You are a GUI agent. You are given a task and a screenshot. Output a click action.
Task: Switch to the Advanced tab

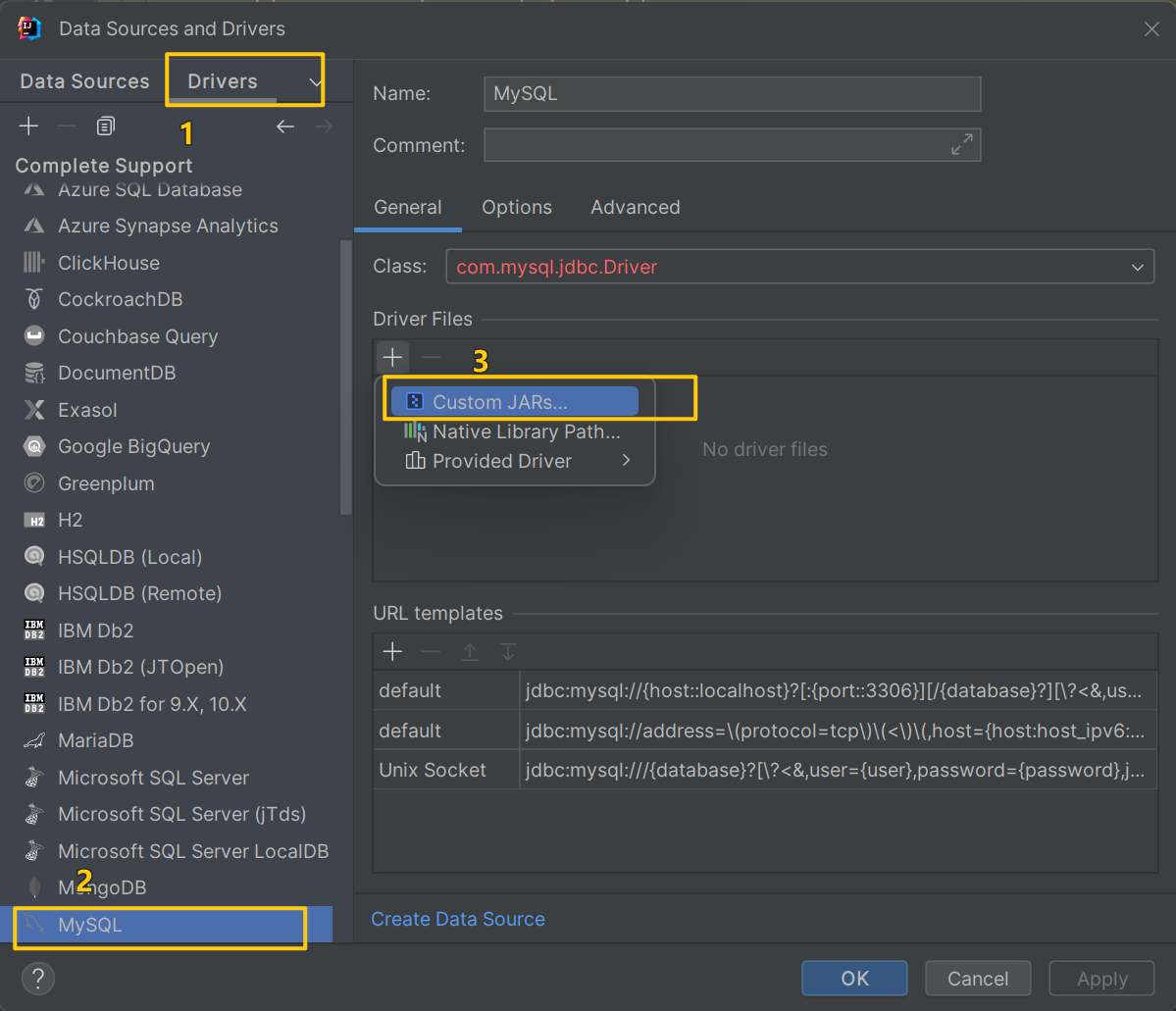(x=635, y=207)
